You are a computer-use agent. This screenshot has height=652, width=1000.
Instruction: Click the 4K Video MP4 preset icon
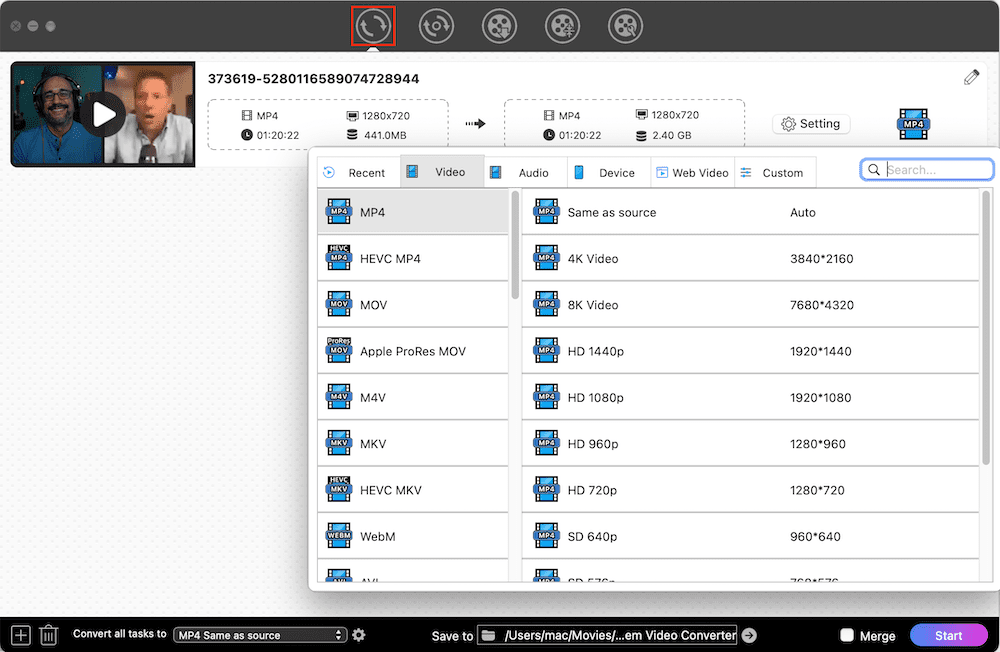[546, 258]
